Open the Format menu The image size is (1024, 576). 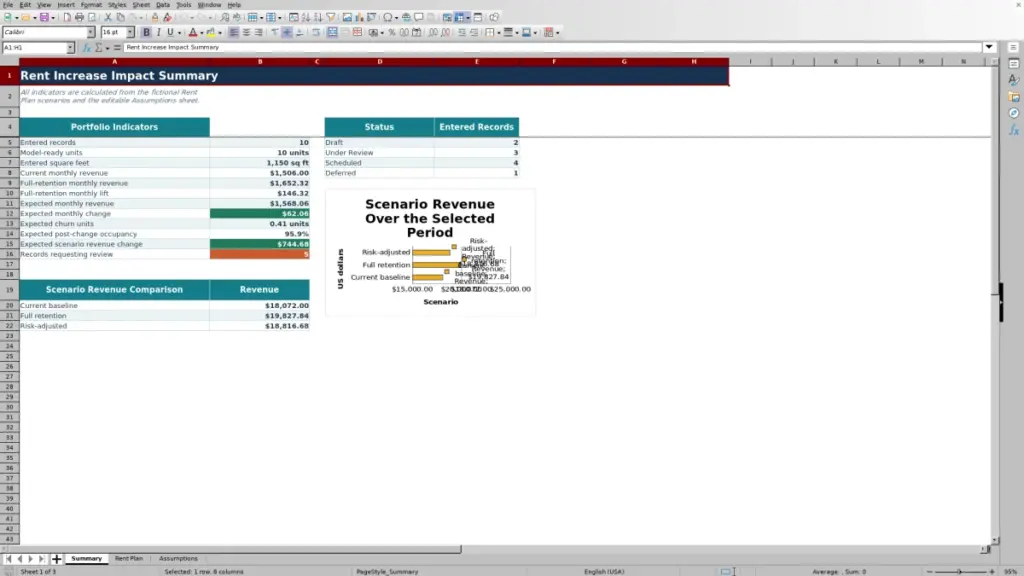(x=91, y=5)
